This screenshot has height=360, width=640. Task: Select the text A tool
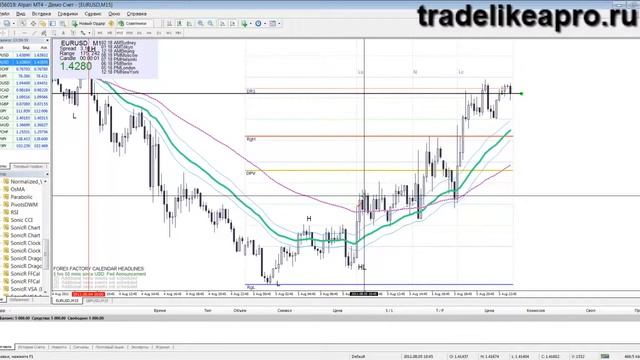[x=63, y=33]
